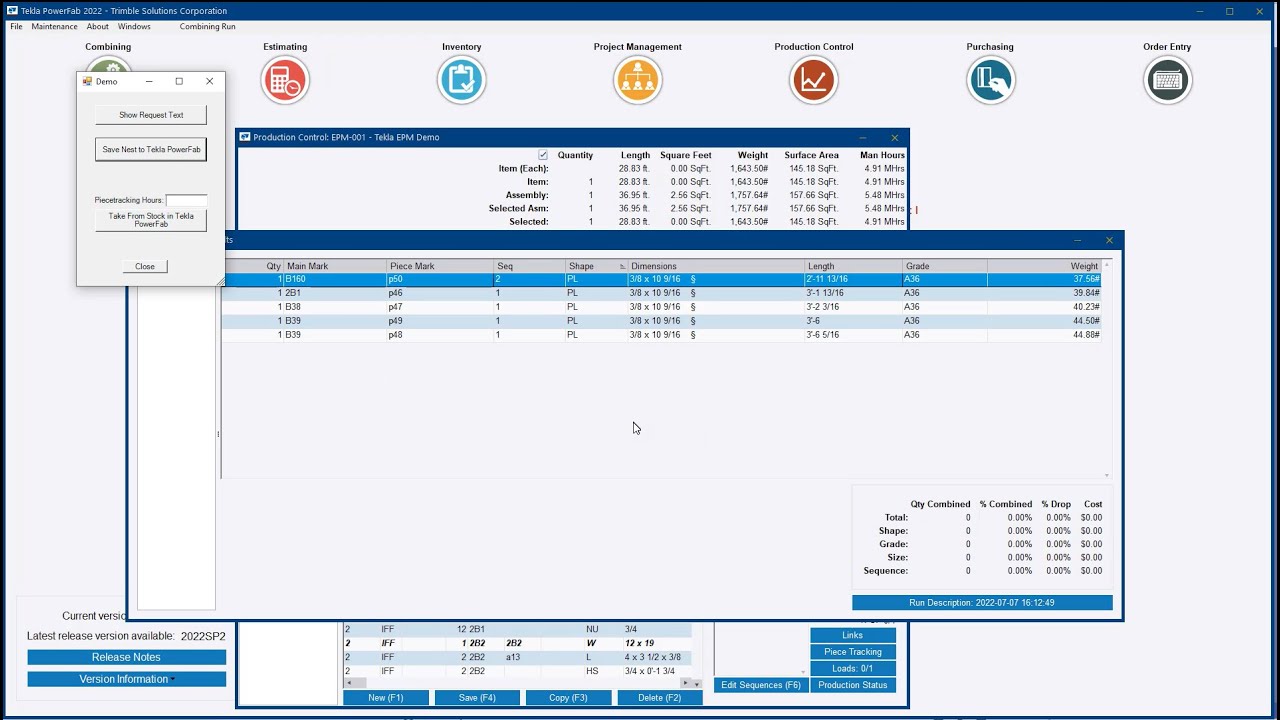This screenshot has width=1280, height=720.
Task: Open the Inventory module icon
Action: (462, 80)
